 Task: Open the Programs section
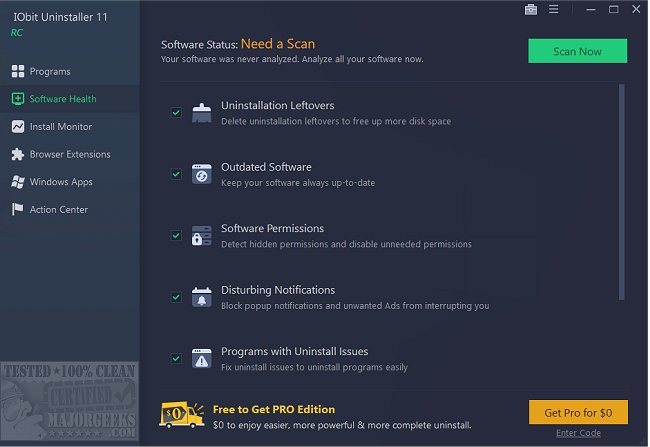coord(70,71)
